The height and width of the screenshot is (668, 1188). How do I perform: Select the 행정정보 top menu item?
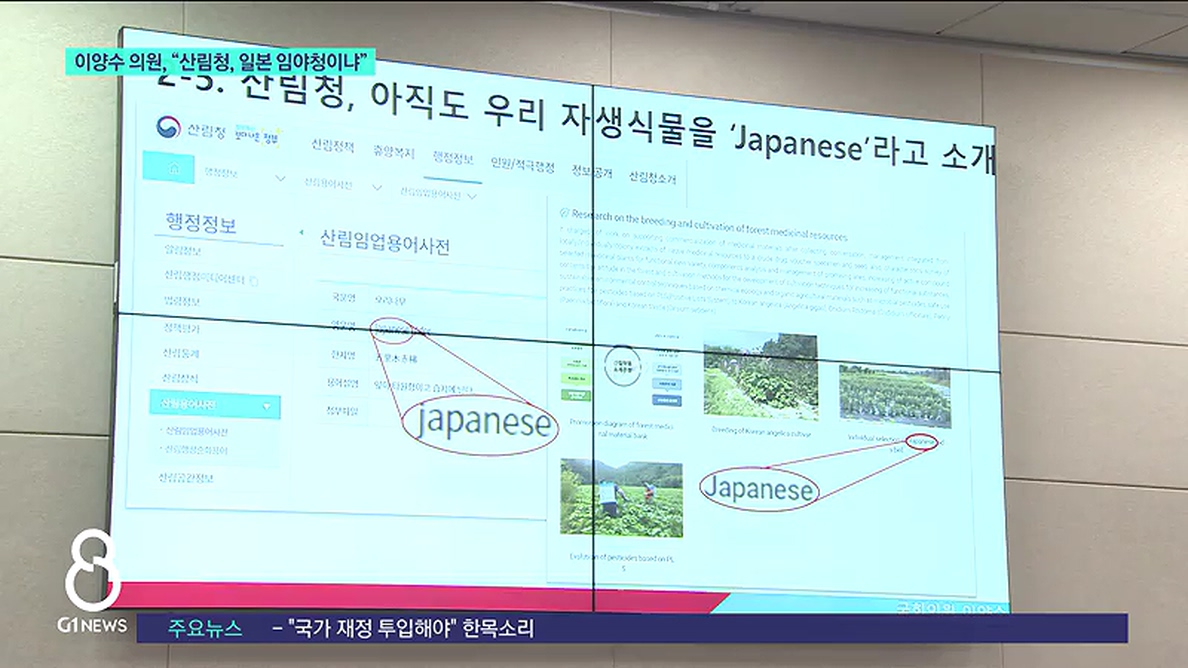(x=452, y=157)
